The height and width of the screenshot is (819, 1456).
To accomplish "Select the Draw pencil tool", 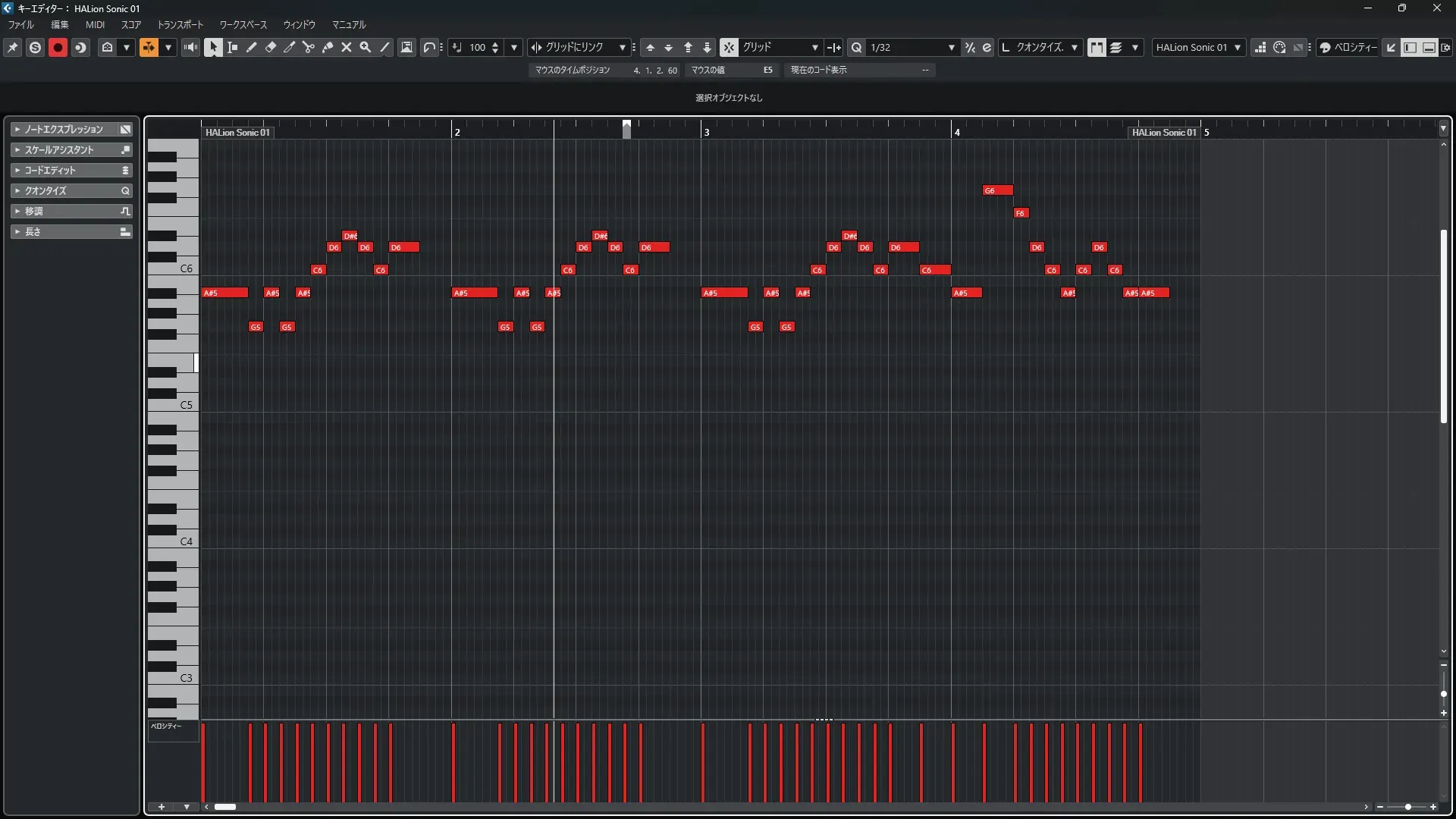I will pyautogui.click(x=252, y=47).
